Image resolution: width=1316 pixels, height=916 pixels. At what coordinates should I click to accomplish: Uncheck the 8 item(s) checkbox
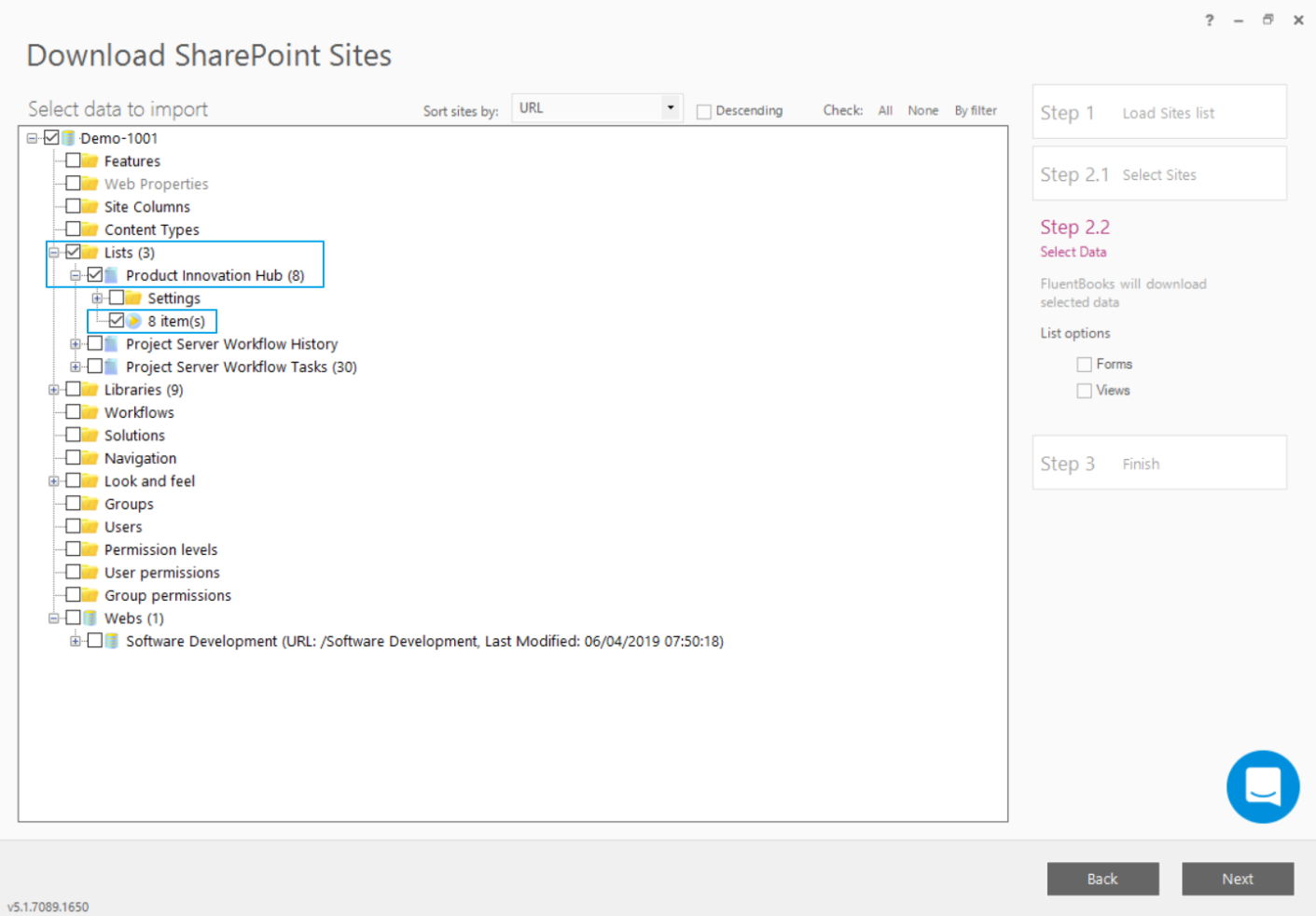coord(117,320)
